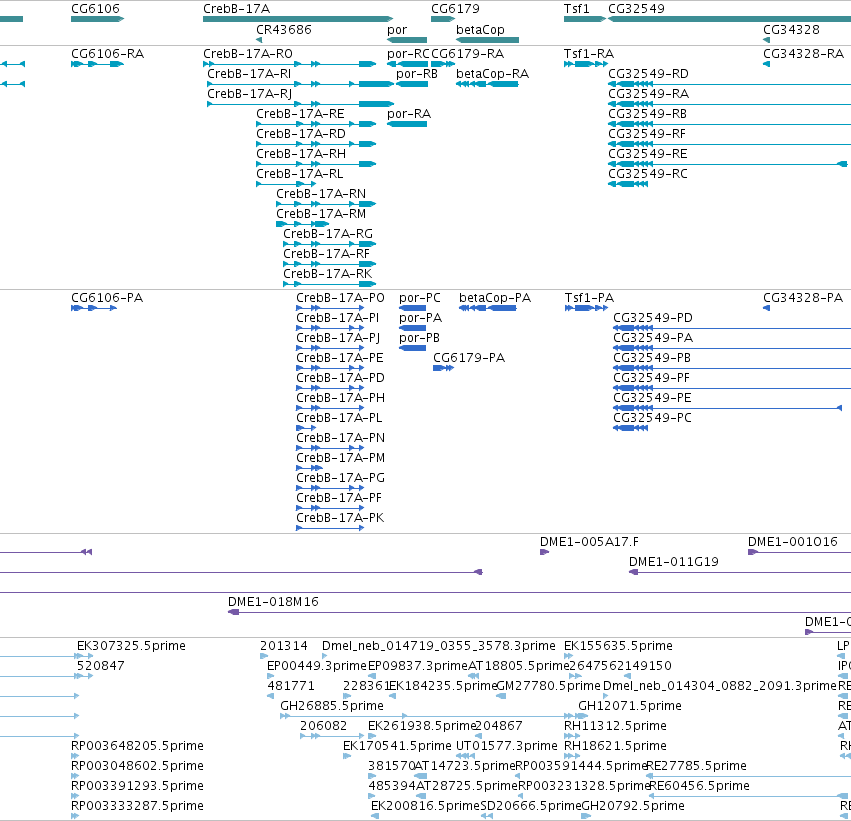Select transcript por-RB
Screen dimensions: 851x821
412,84
